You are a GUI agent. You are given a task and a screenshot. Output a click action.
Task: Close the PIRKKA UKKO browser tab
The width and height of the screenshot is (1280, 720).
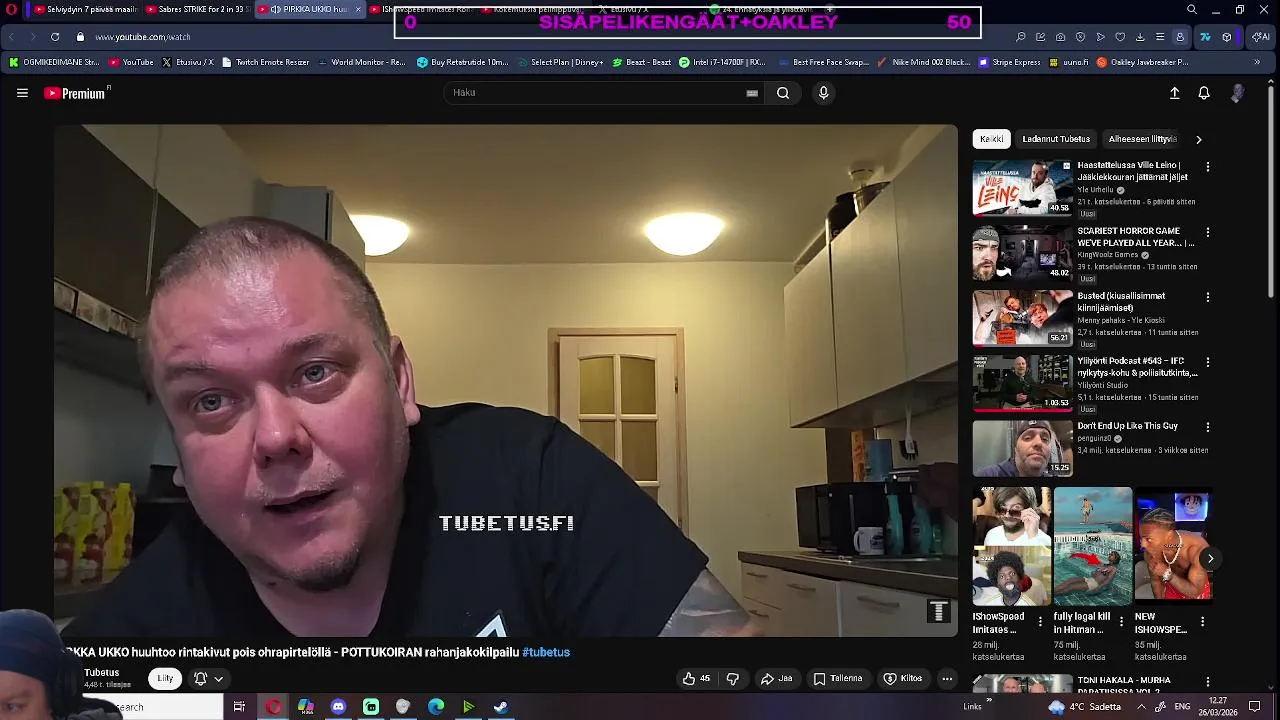coord(358,10)
